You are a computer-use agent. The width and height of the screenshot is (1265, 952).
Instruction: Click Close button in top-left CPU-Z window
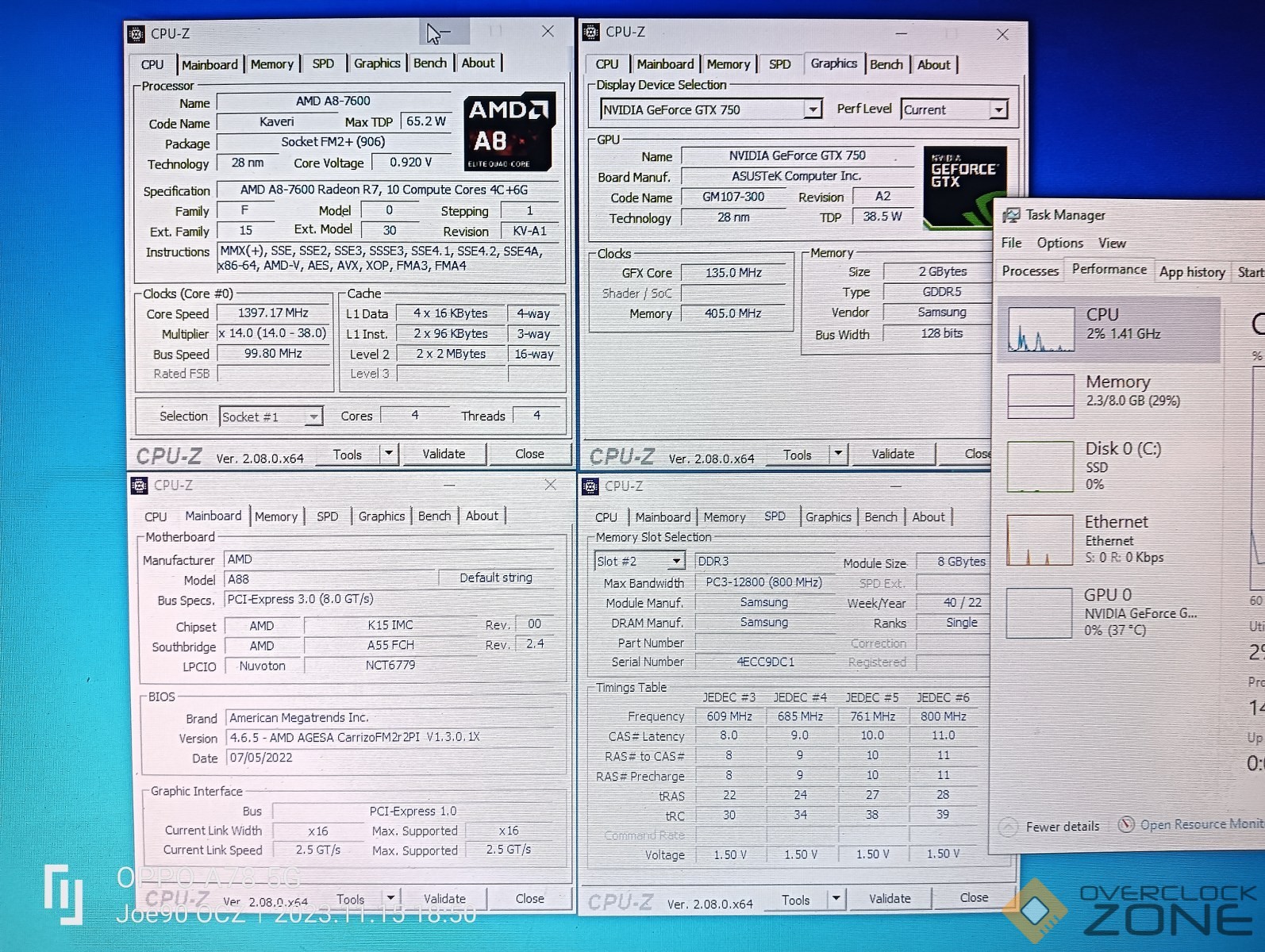(x=529, y=454)
